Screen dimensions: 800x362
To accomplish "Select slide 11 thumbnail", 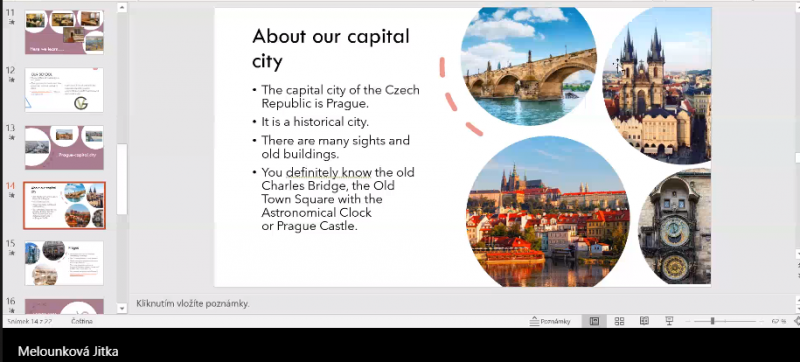I will tap(64, 32).
